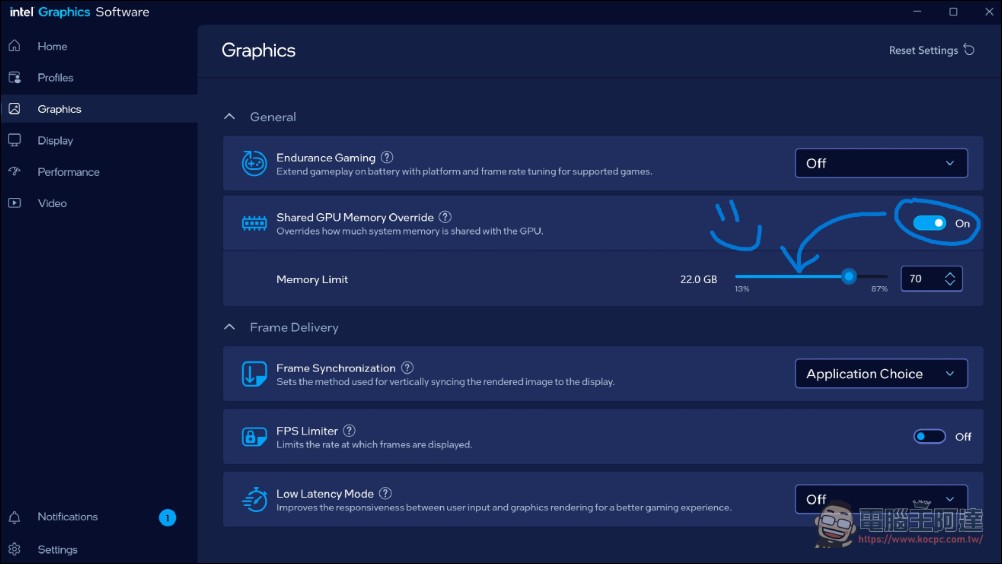Enable the FPS Limiter toggle
This screenshot has height=564, width=1002.
(x=929, y=436)
